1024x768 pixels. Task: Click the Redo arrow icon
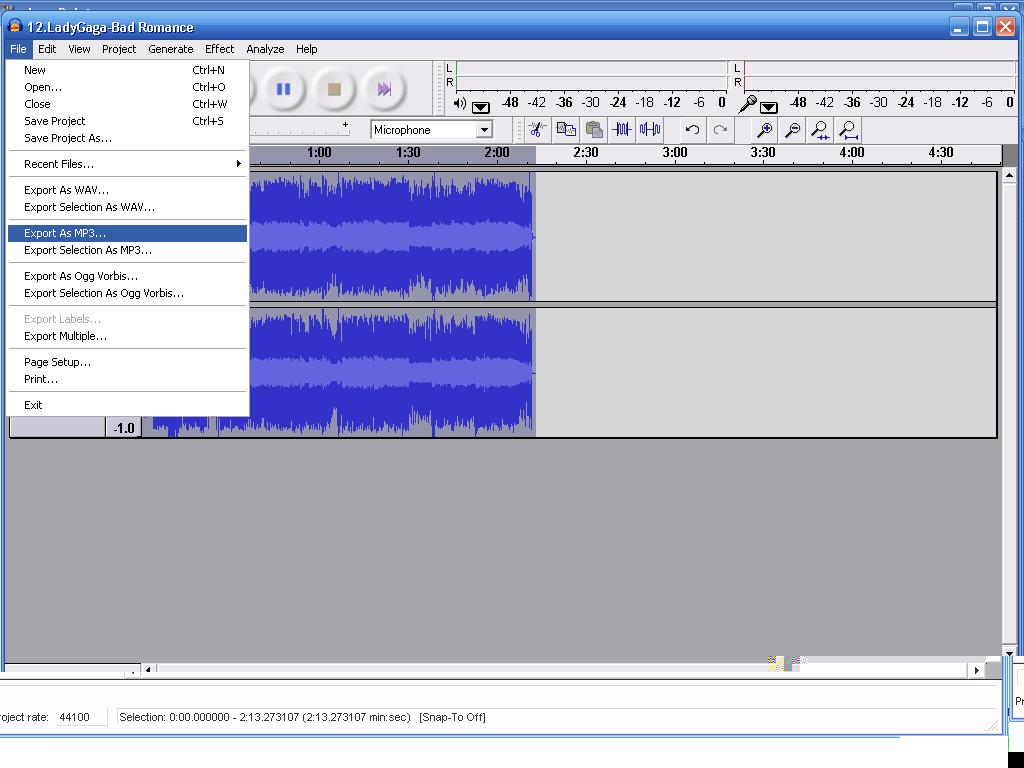point(720,129)
